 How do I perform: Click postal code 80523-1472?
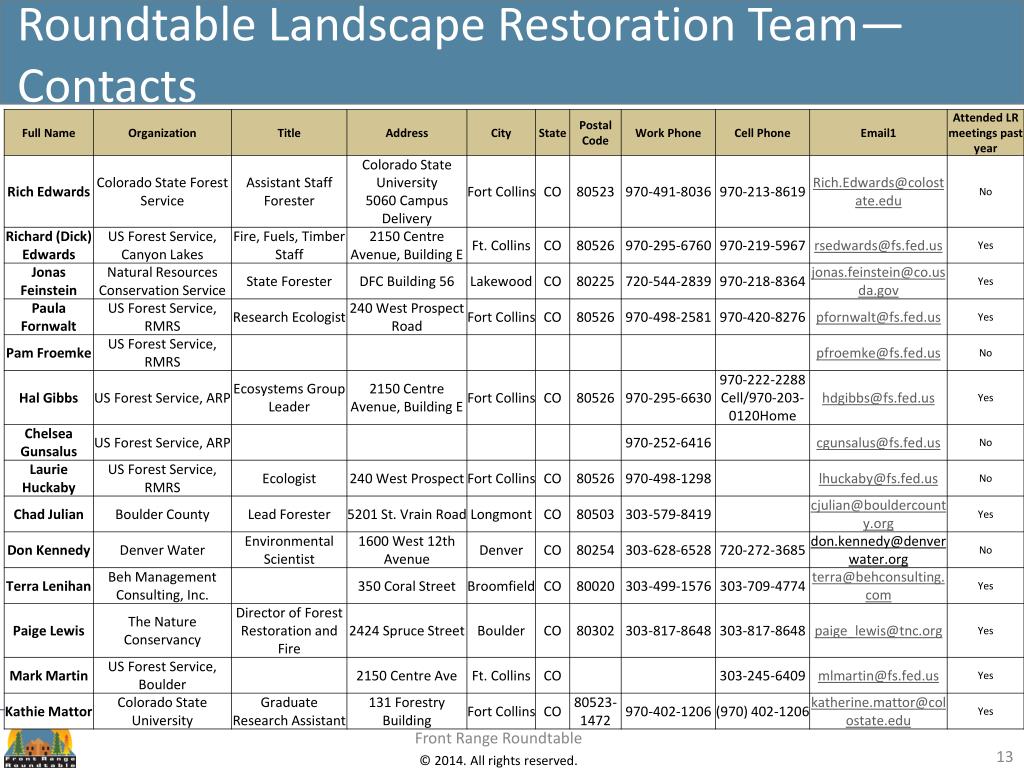[595, 711]
